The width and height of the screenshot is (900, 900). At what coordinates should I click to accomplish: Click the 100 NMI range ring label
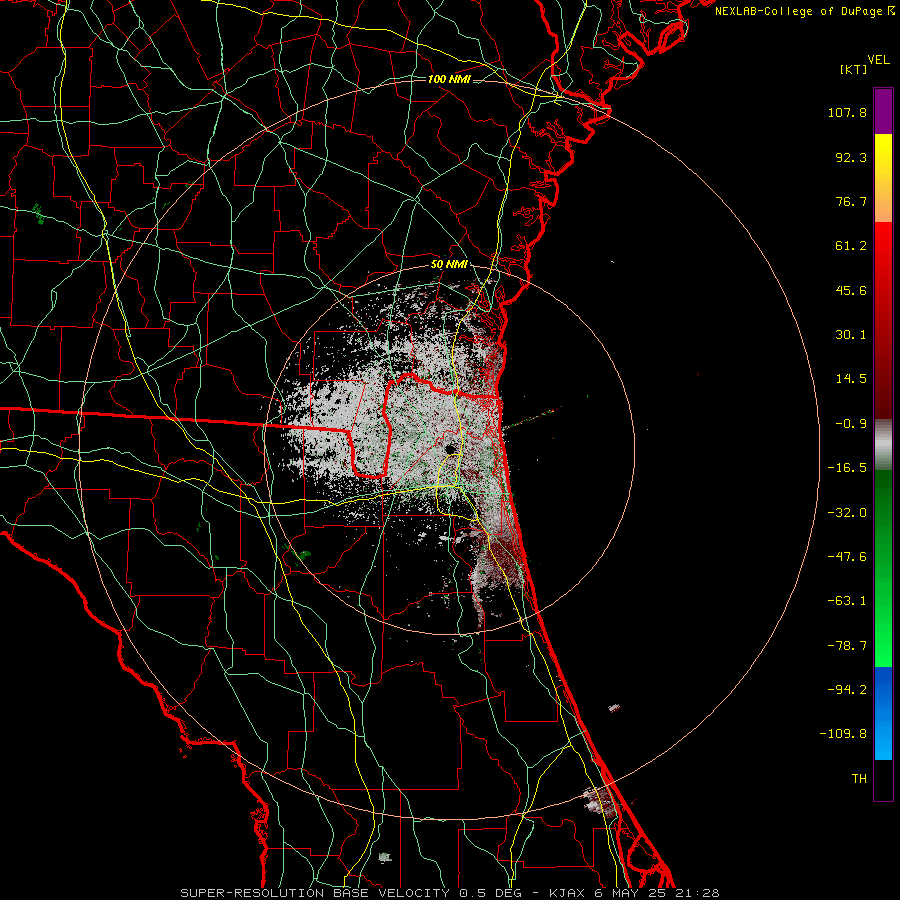click(449, 79)
